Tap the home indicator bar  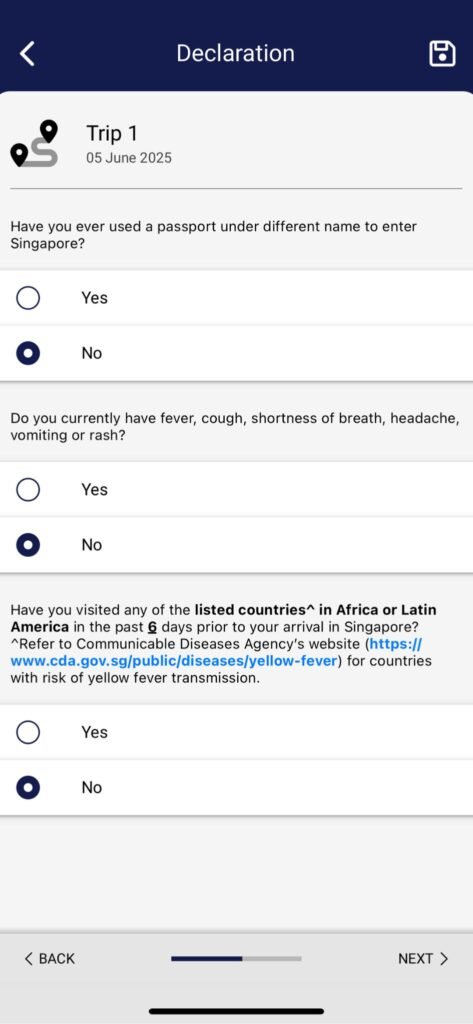(x=236, y=1012)
